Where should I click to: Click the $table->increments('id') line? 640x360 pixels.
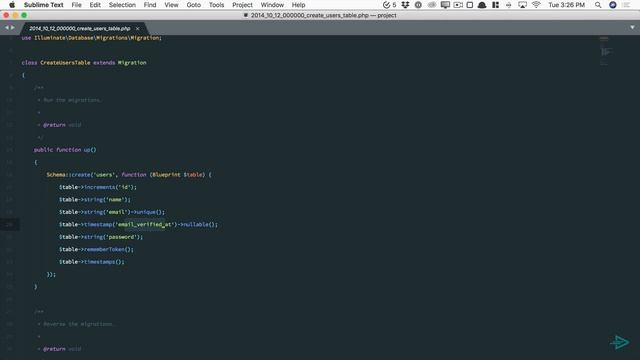(x=98, y=187)
